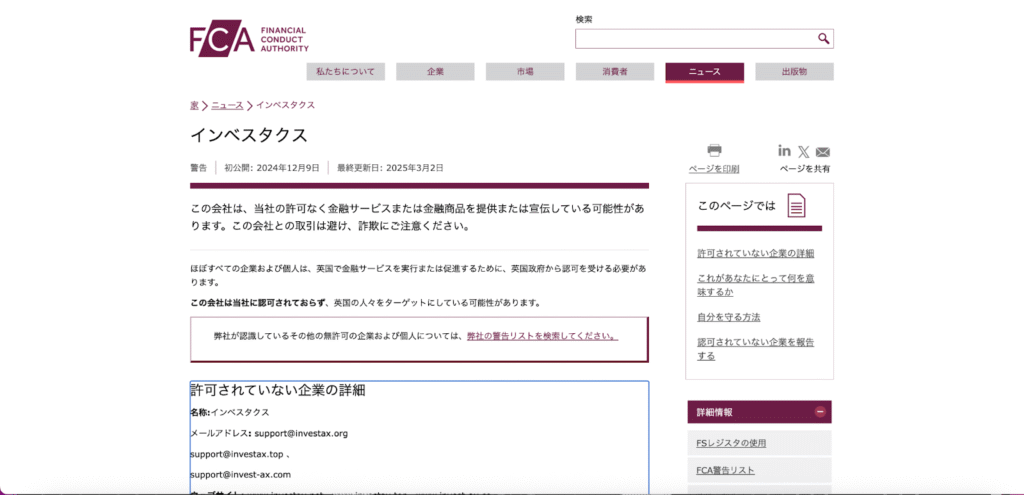Open the 出版物 menu
1024x495 pixels.
point(794,72)
